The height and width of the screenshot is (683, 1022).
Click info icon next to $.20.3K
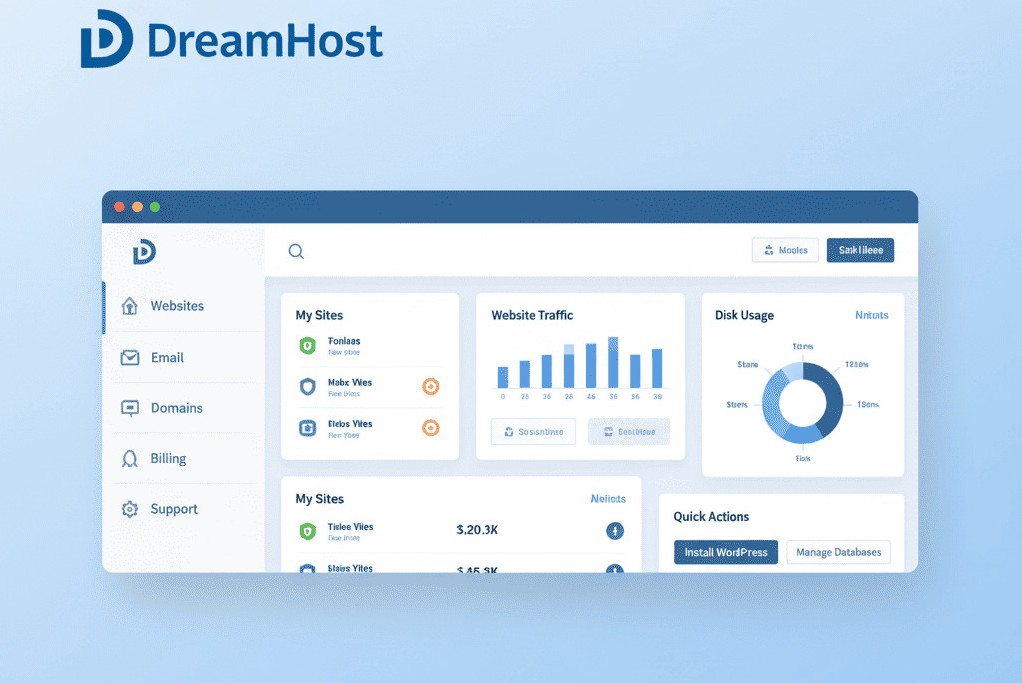tap(615, 531)
